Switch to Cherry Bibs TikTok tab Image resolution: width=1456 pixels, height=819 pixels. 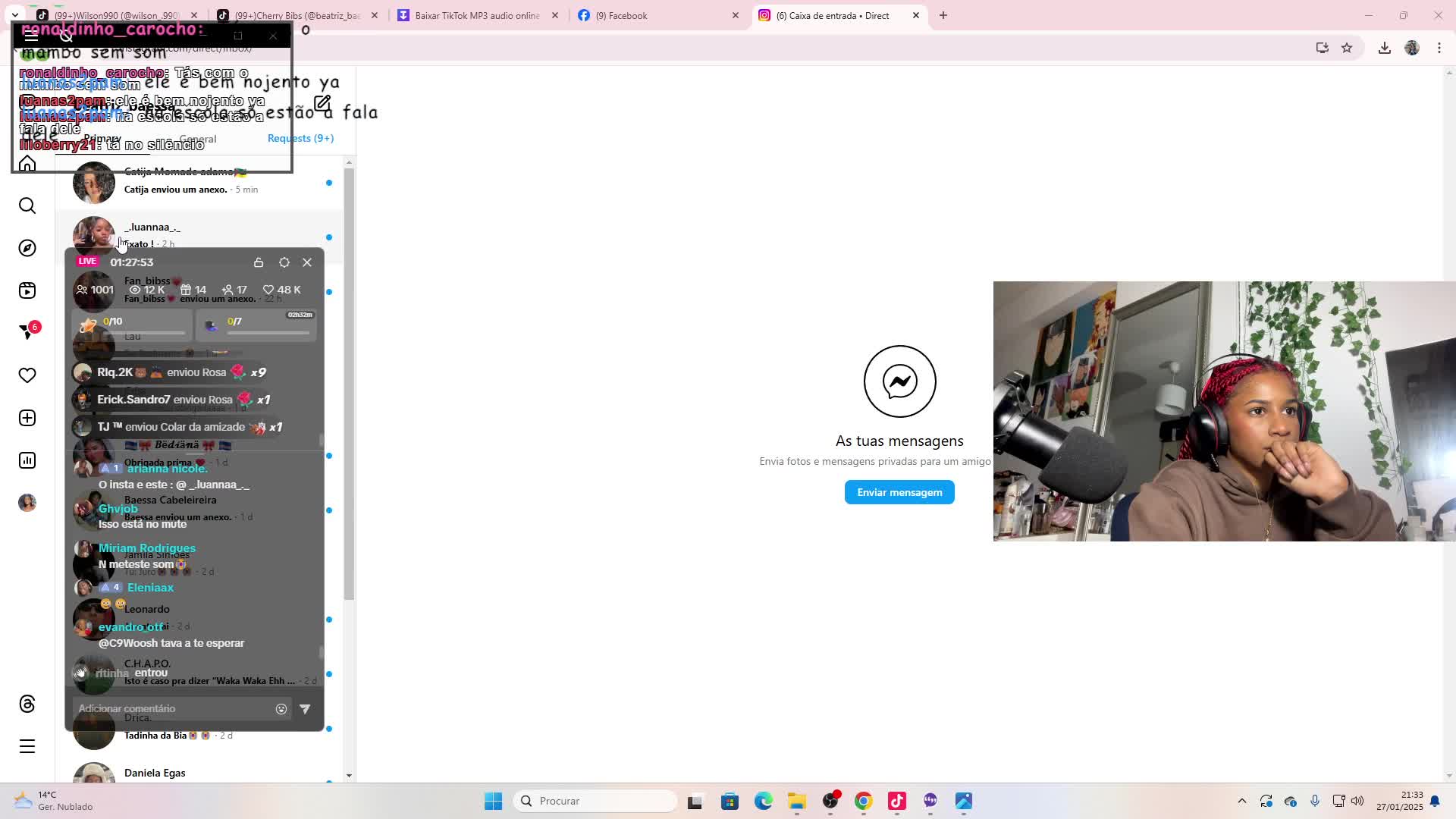(x=298, y=15)
